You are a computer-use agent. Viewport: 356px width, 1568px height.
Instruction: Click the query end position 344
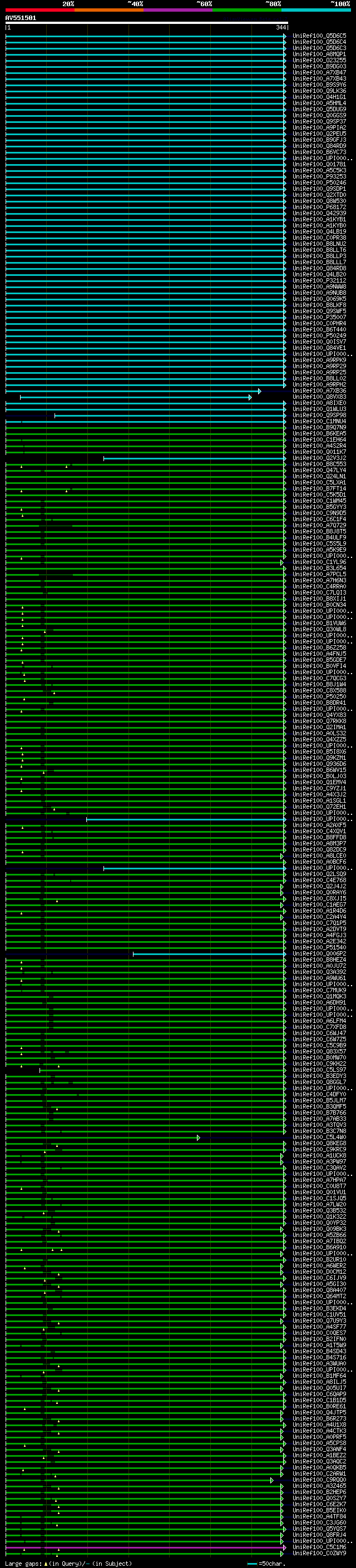(280, 27)
